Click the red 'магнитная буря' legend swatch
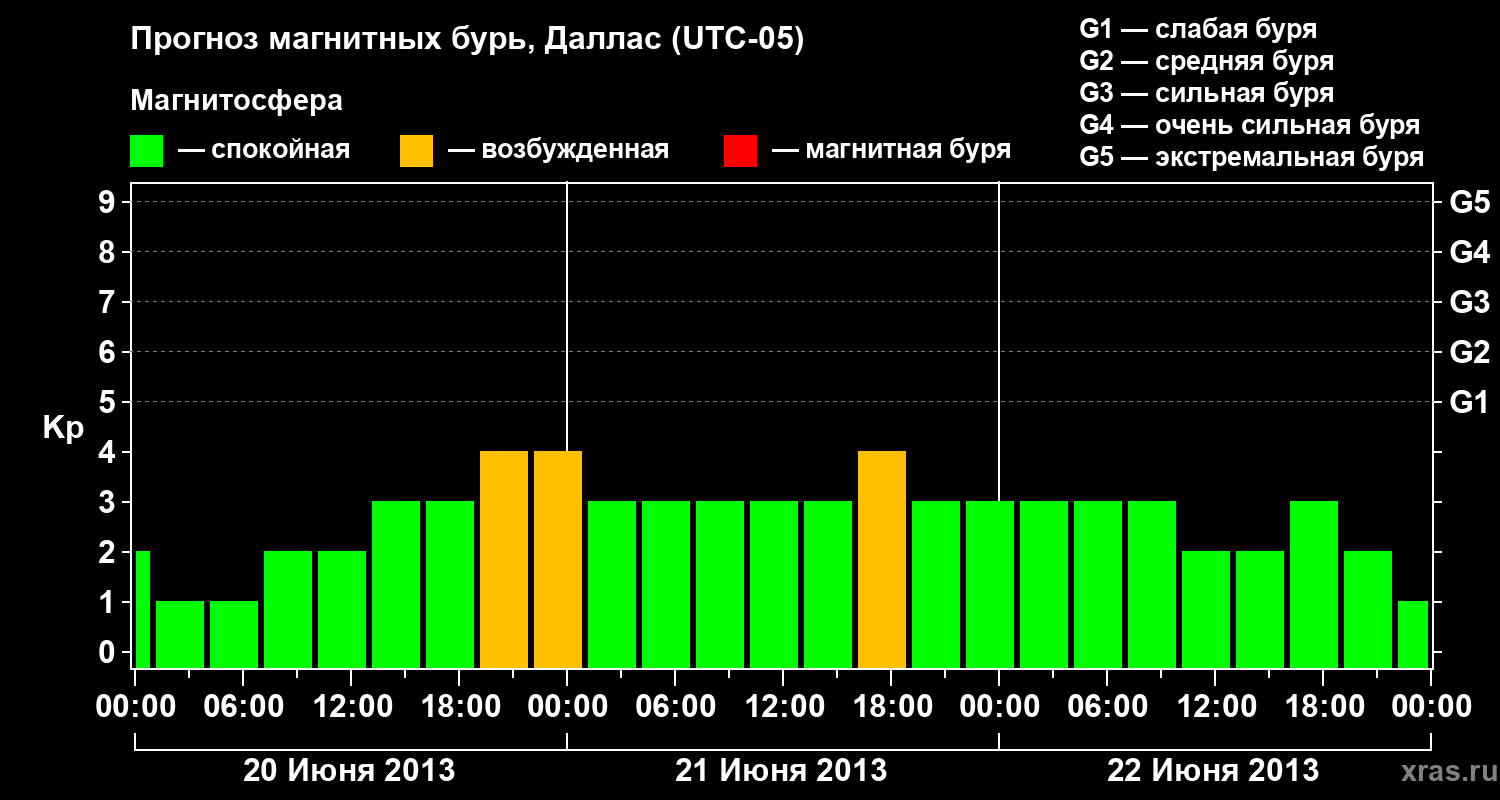The width and height of the screenshot is (1500, 800). (740, 151)
